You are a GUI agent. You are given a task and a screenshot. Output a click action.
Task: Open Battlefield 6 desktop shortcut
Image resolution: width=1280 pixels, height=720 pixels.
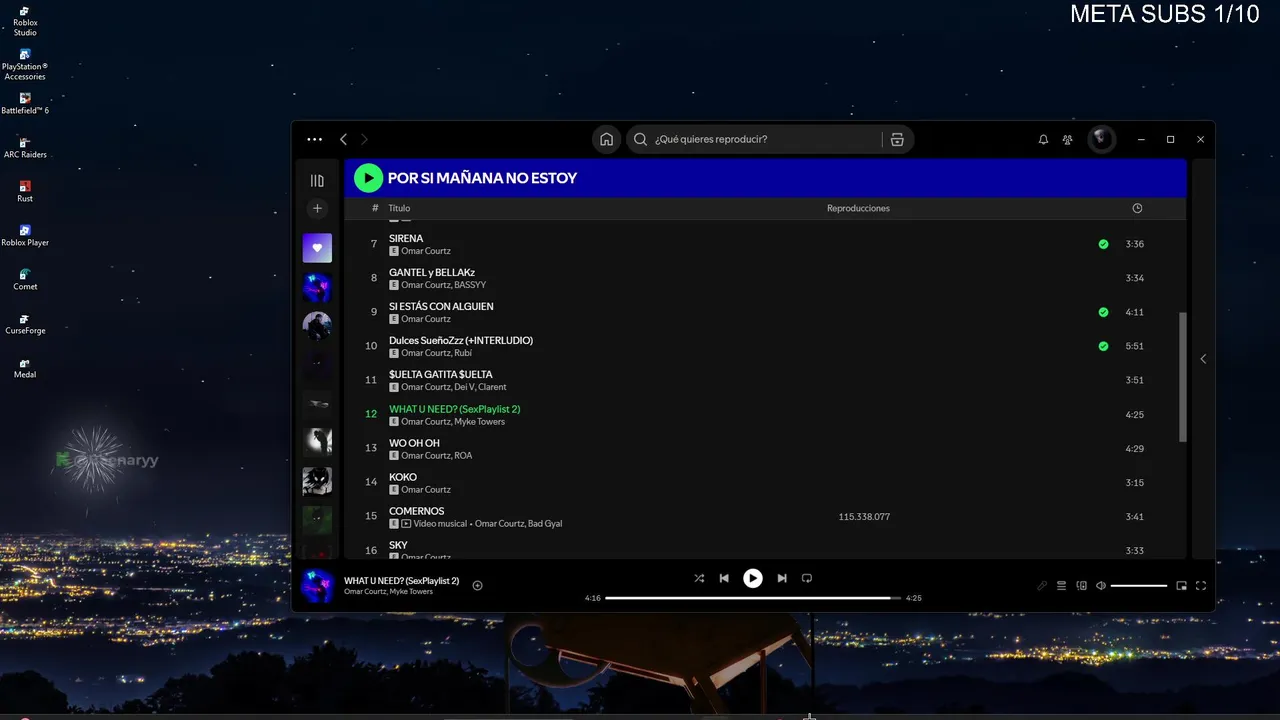coord(25,104)
